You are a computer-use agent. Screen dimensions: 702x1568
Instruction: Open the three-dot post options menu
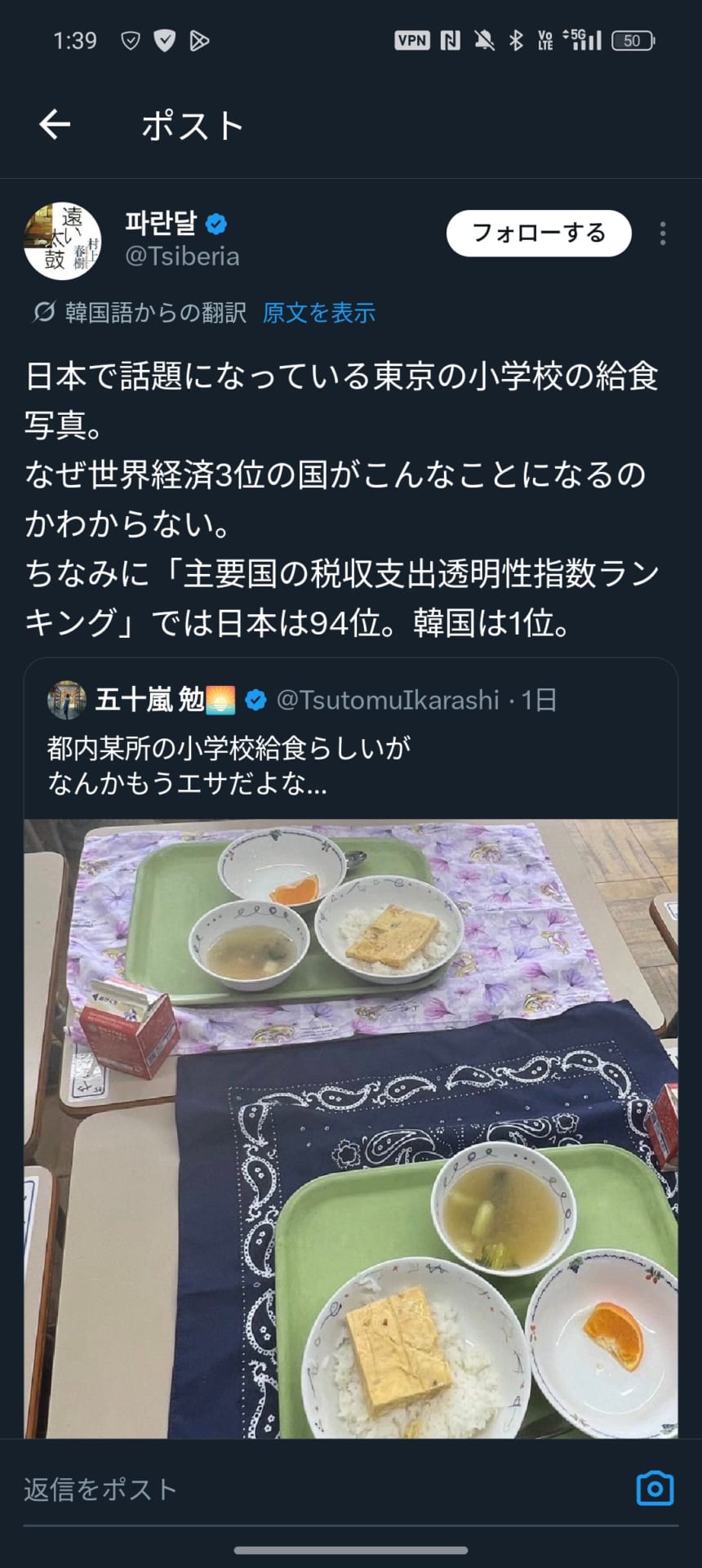click(x=663, y=234)
